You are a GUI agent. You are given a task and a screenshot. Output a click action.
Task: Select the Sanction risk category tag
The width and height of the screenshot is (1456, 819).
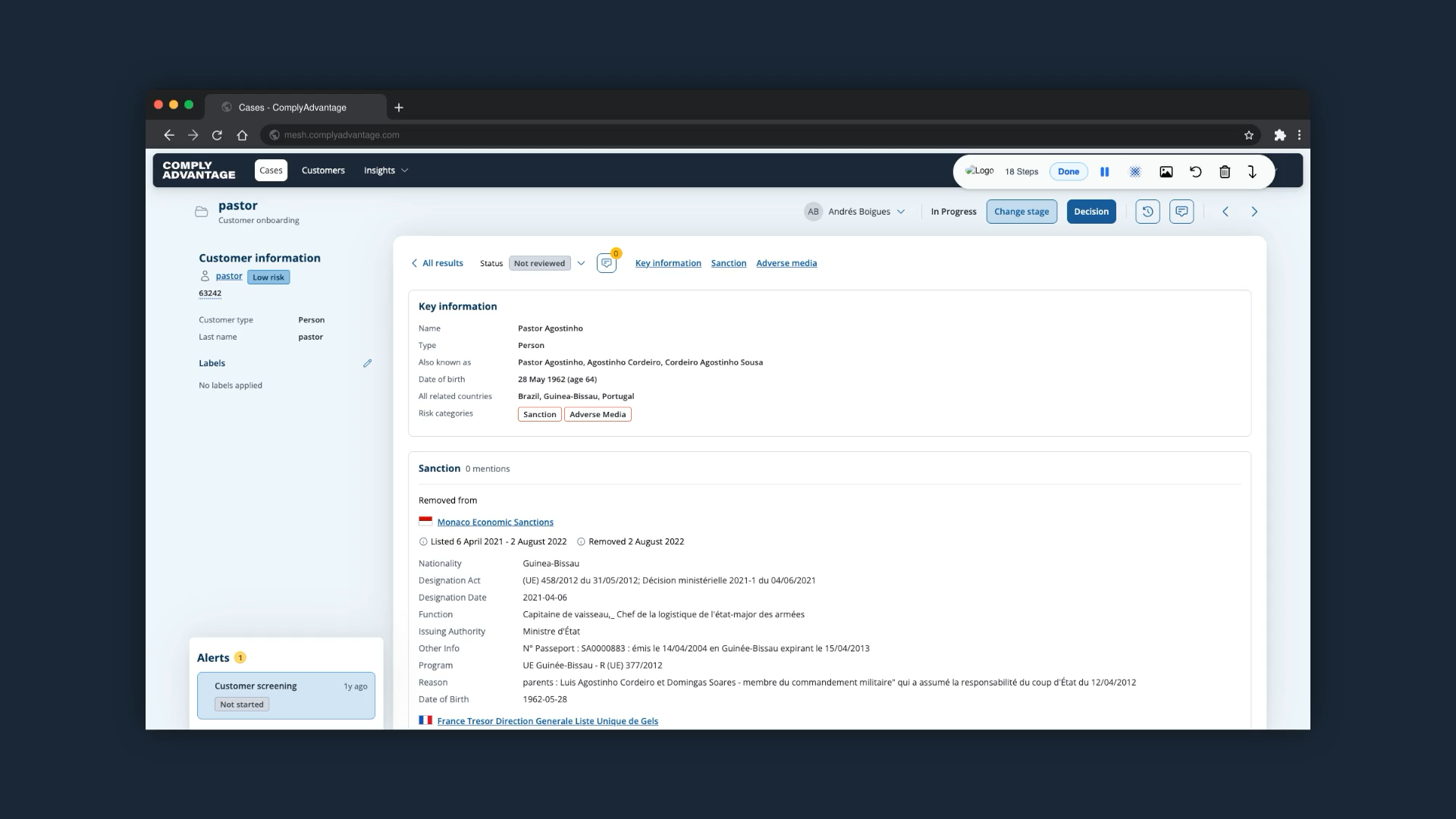tap(540, 415)
